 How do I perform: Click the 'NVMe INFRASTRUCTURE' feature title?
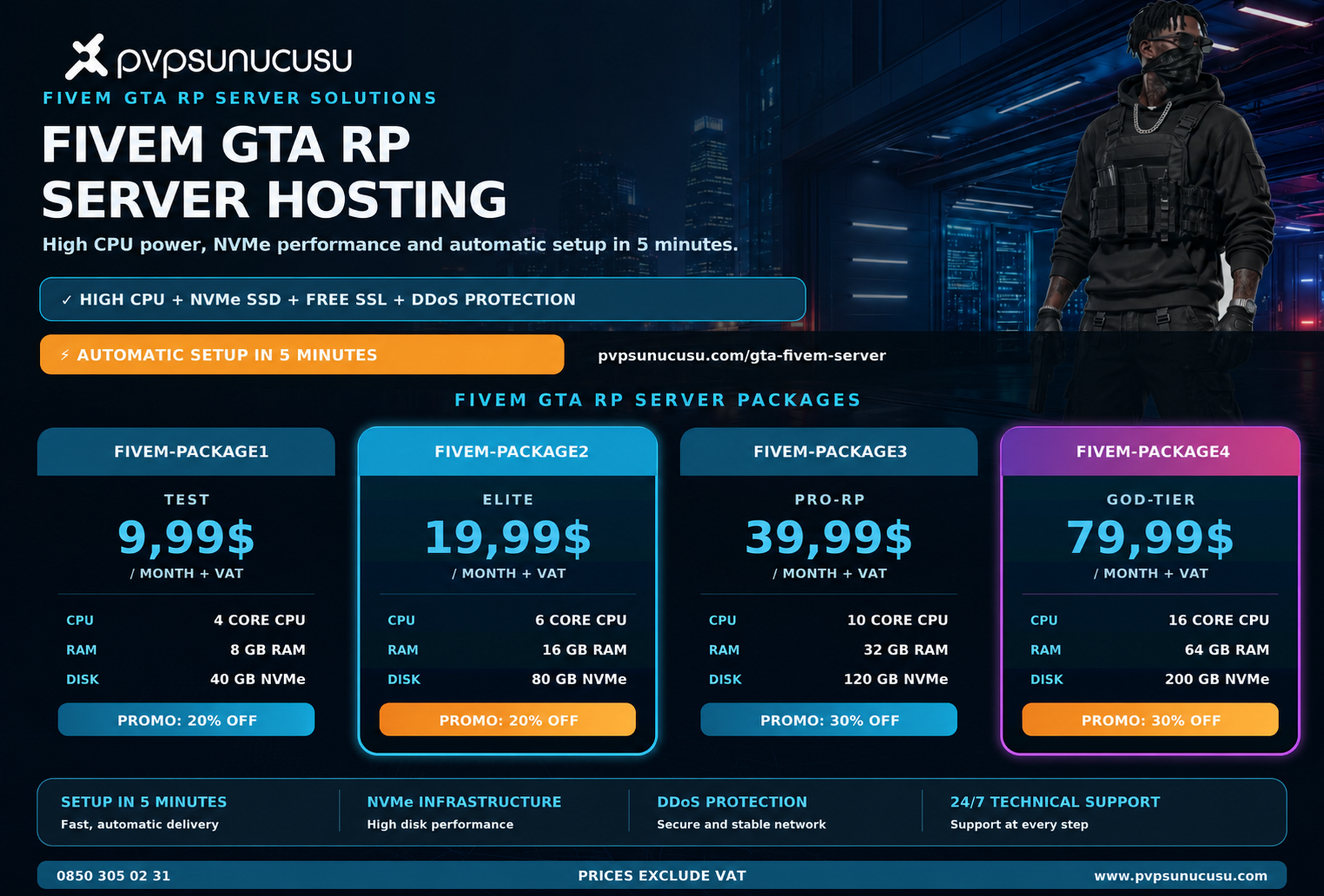pyautogui.click(x=464, y=802)
